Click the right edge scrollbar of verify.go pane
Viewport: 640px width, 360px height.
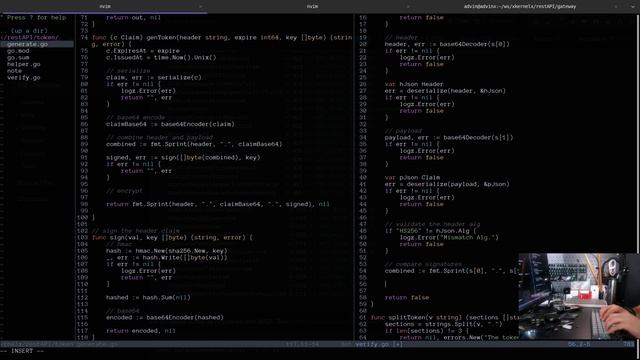point(638,178)
